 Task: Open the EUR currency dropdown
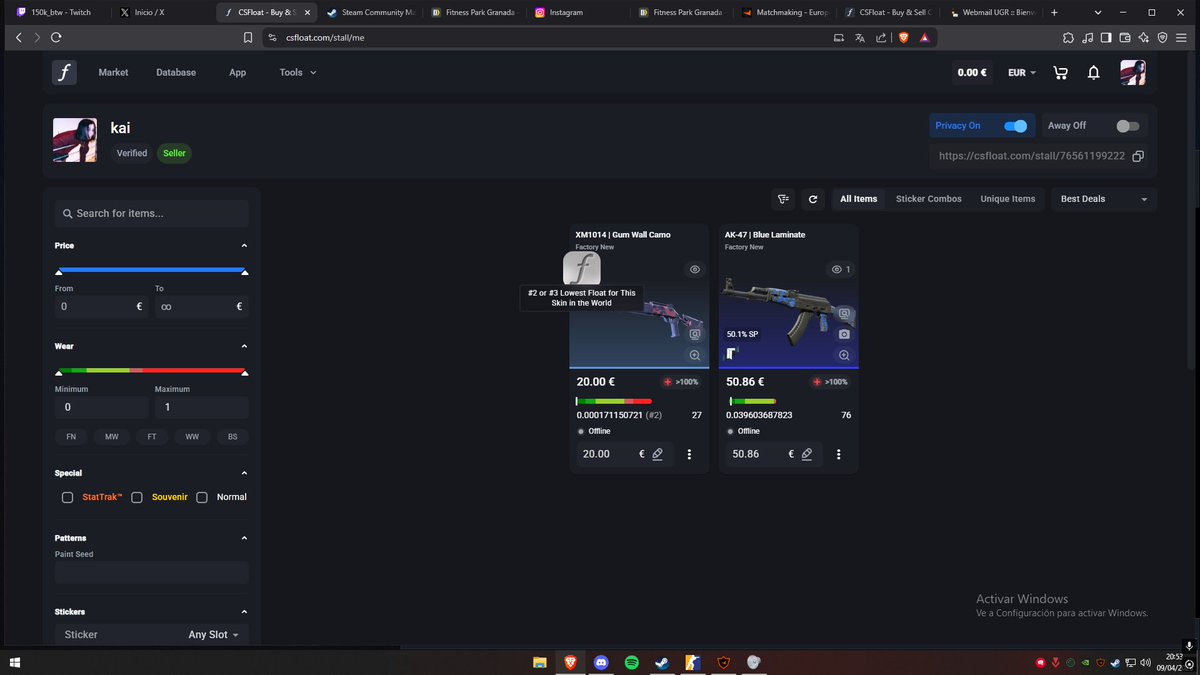tap(1022, 73)
